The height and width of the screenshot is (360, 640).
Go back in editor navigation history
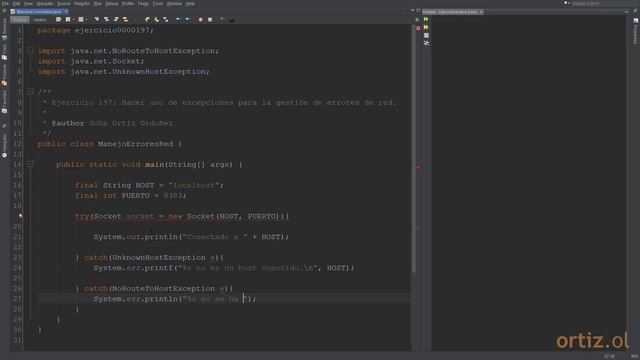coord(67,19)
